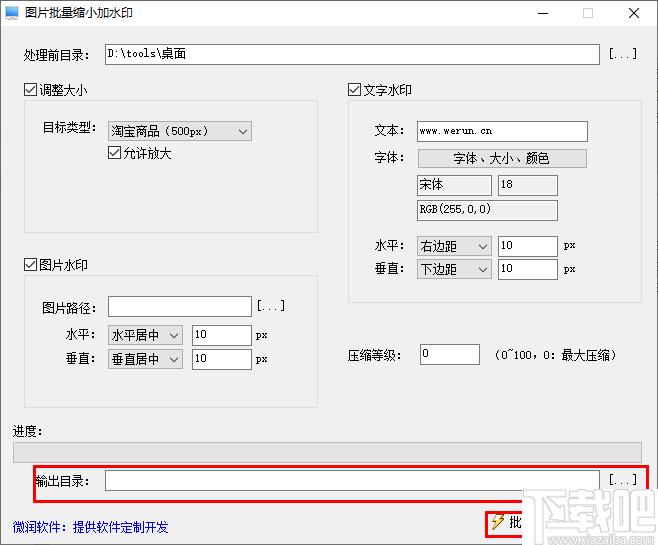Click the font size field showing 18
The width and height of the screenshot is (658, 545).
coord(527,185)
